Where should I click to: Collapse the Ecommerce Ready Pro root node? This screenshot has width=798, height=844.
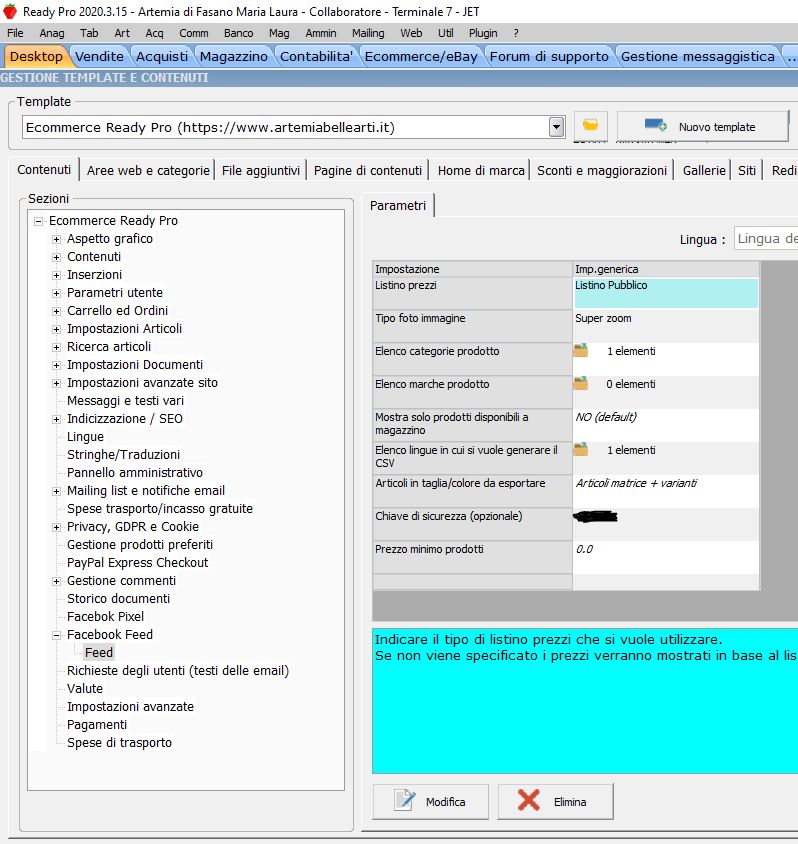38,221
